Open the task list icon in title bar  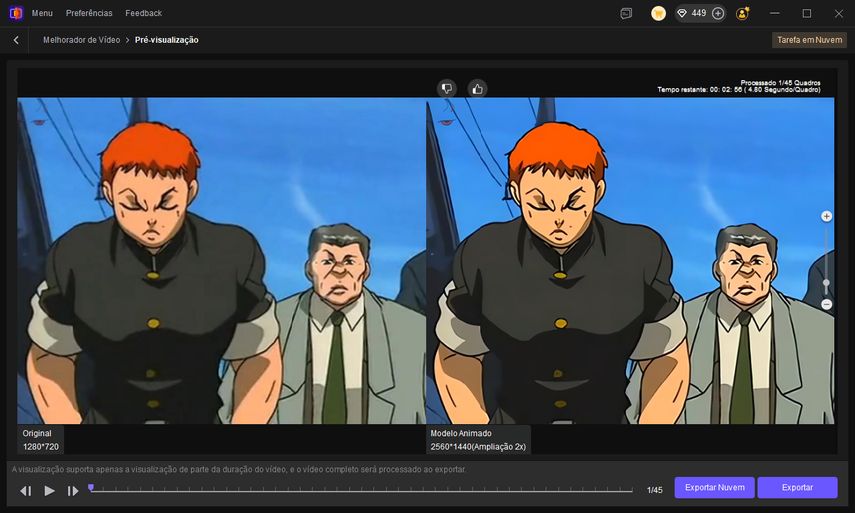(626, 14)
